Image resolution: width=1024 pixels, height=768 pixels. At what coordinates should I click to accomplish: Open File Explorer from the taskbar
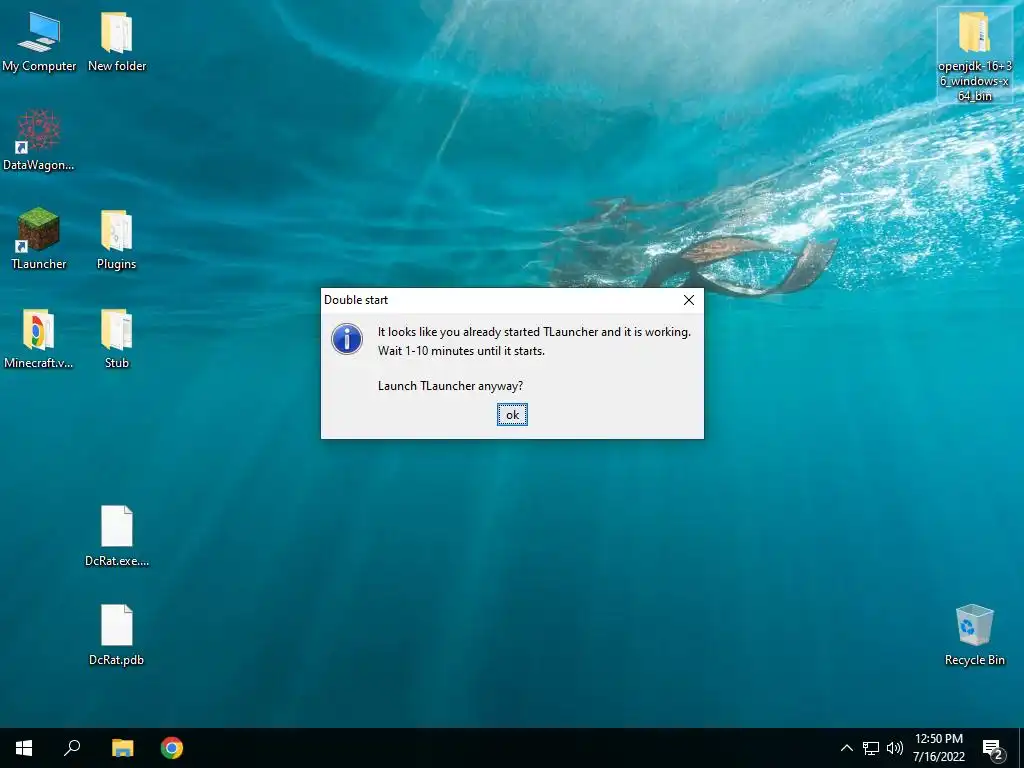[122, 748]
